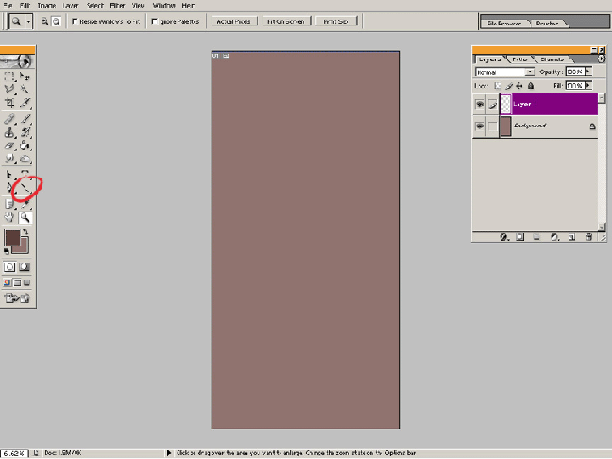Select the Zoom tool in toolbox

pyautogui.click(x=25, y=217)
